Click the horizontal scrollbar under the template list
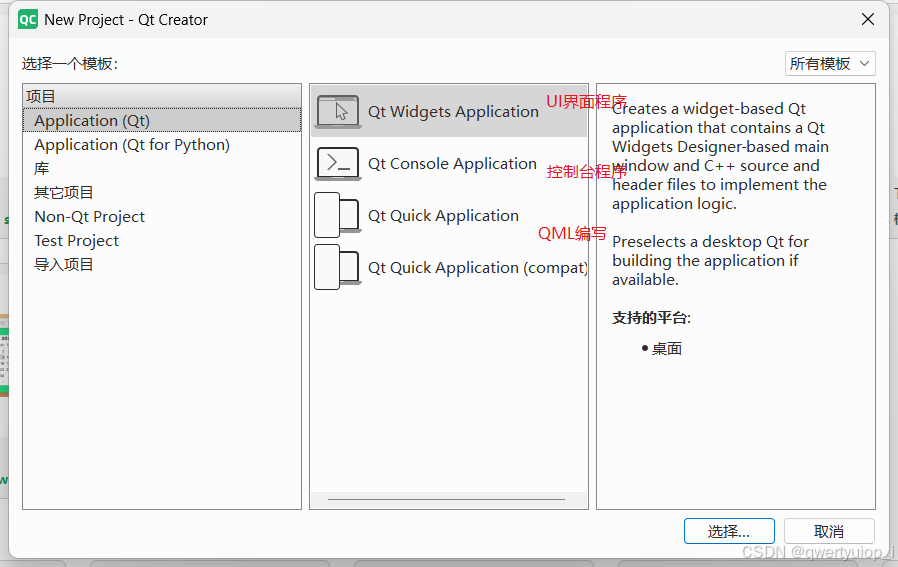Image resolution: width=898 pixels, height=567 pixels. pyautogui.click(x=446, y=499)
